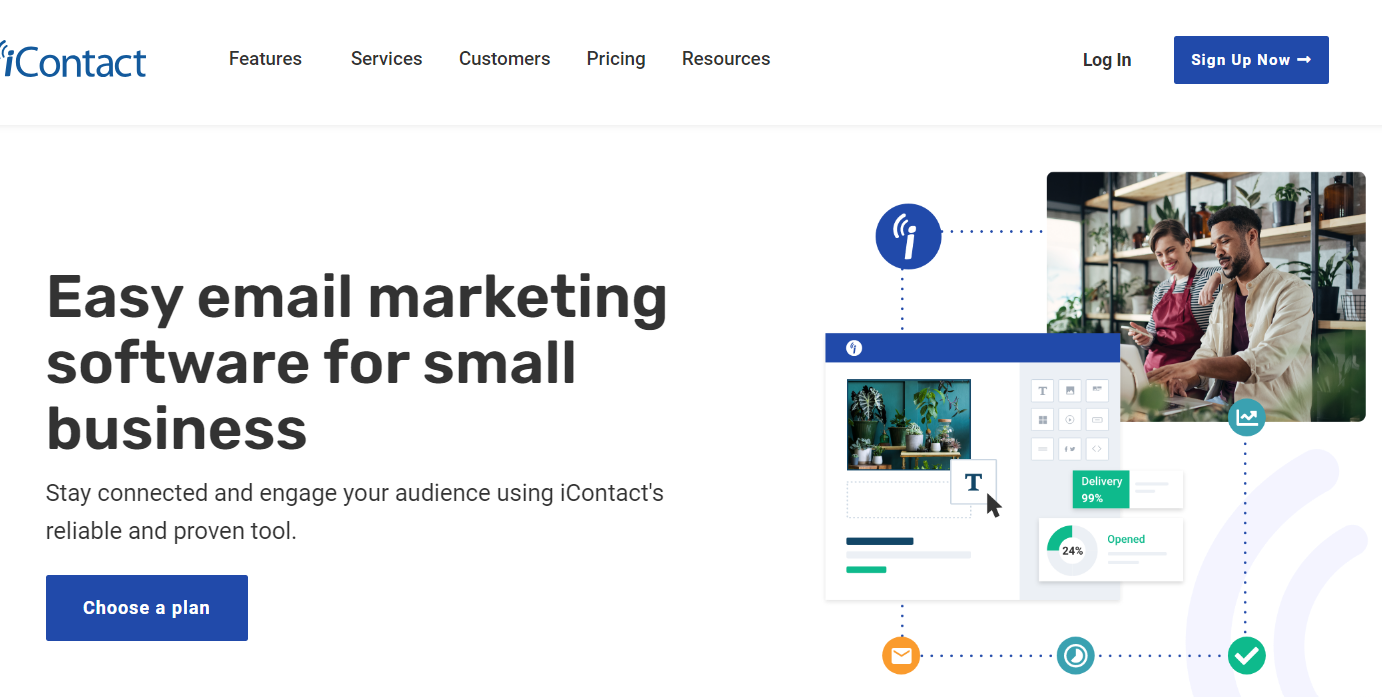1382x697 pixels.
Task: Open the Features menu
Action: click(x=265, y=59)
